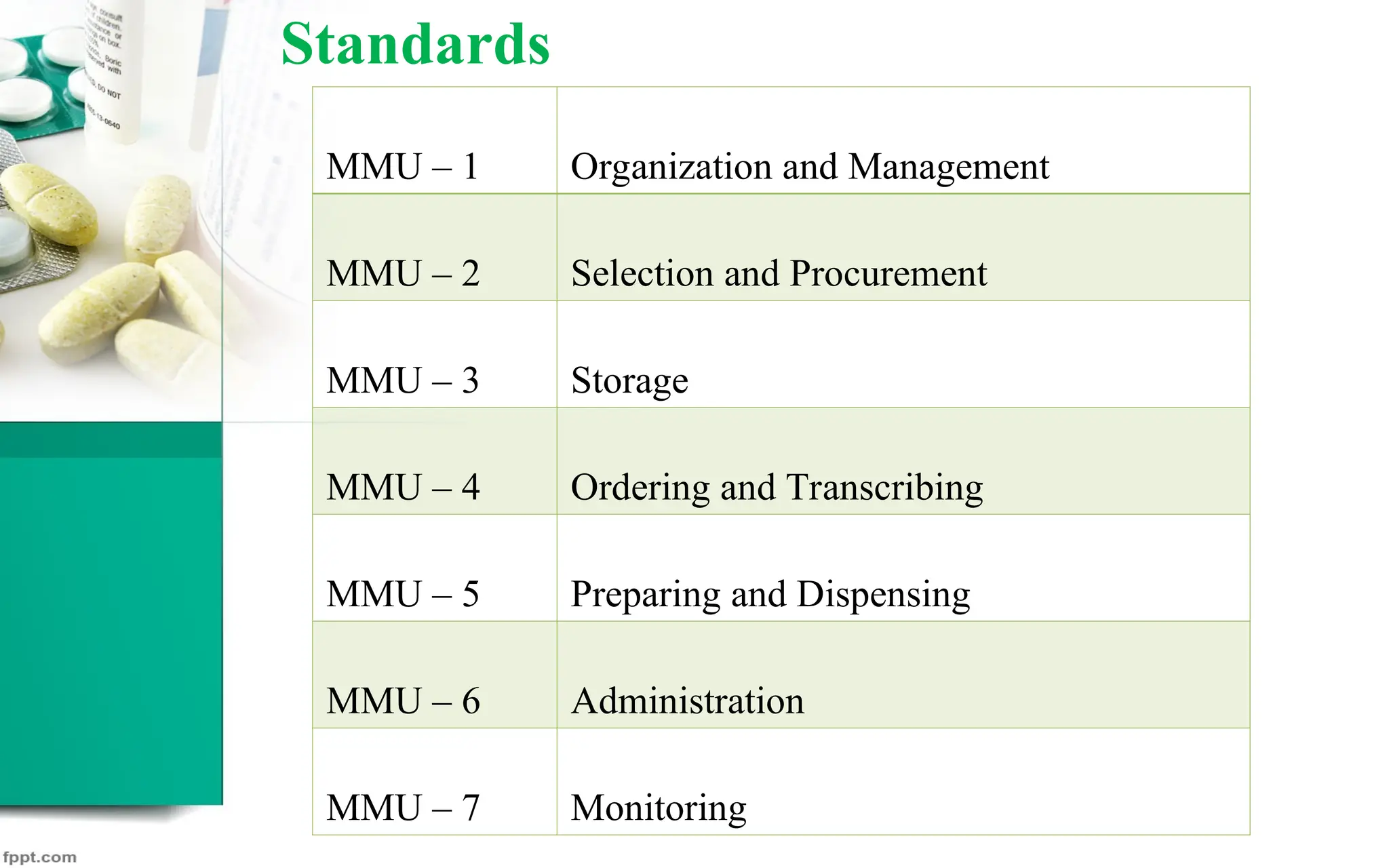The image size is (1389, 868).
Task: Click the pills photo thumbnail
Action: (x=111, y=210)
